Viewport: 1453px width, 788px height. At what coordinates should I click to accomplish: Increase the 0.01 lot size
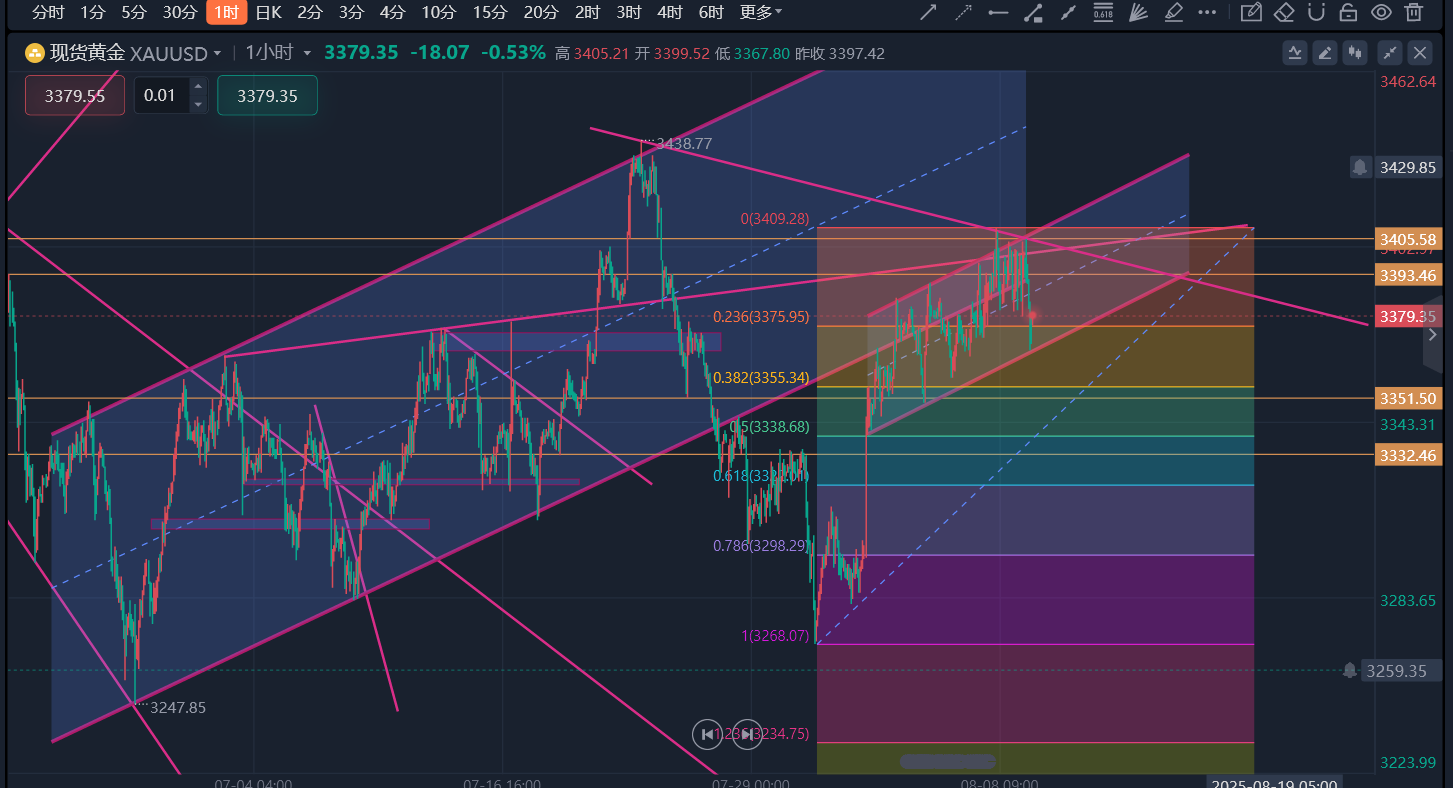pyautogui.click(x=198, y=87)
